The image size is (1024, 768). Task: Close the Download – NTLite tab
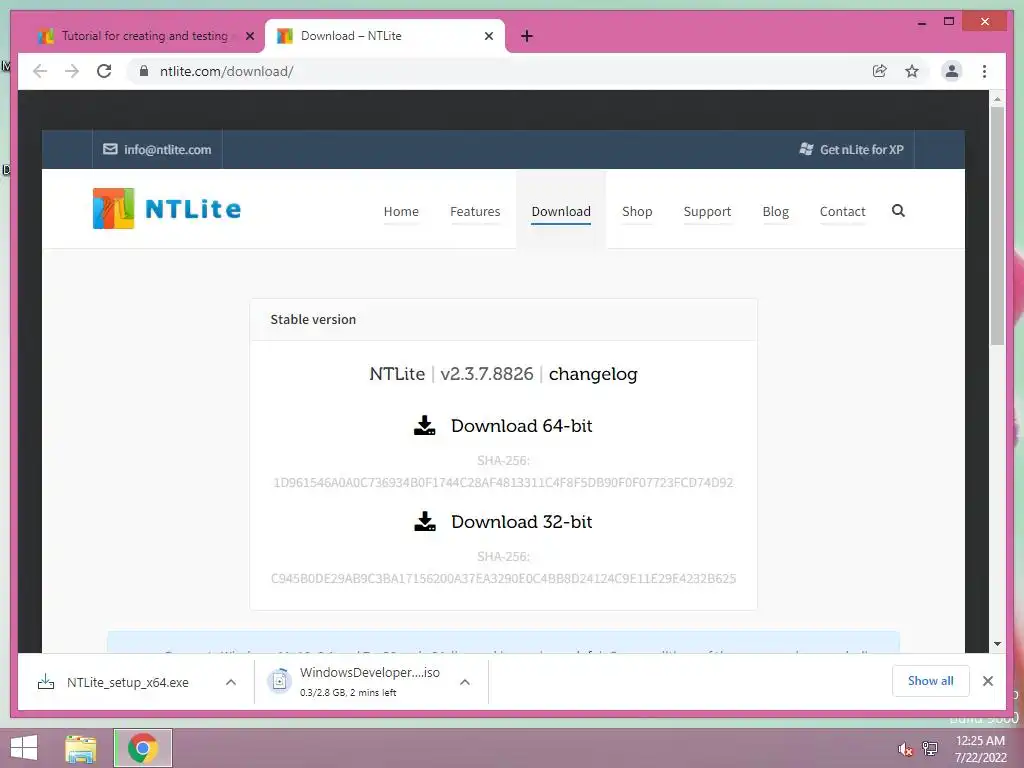coord(488,36)
